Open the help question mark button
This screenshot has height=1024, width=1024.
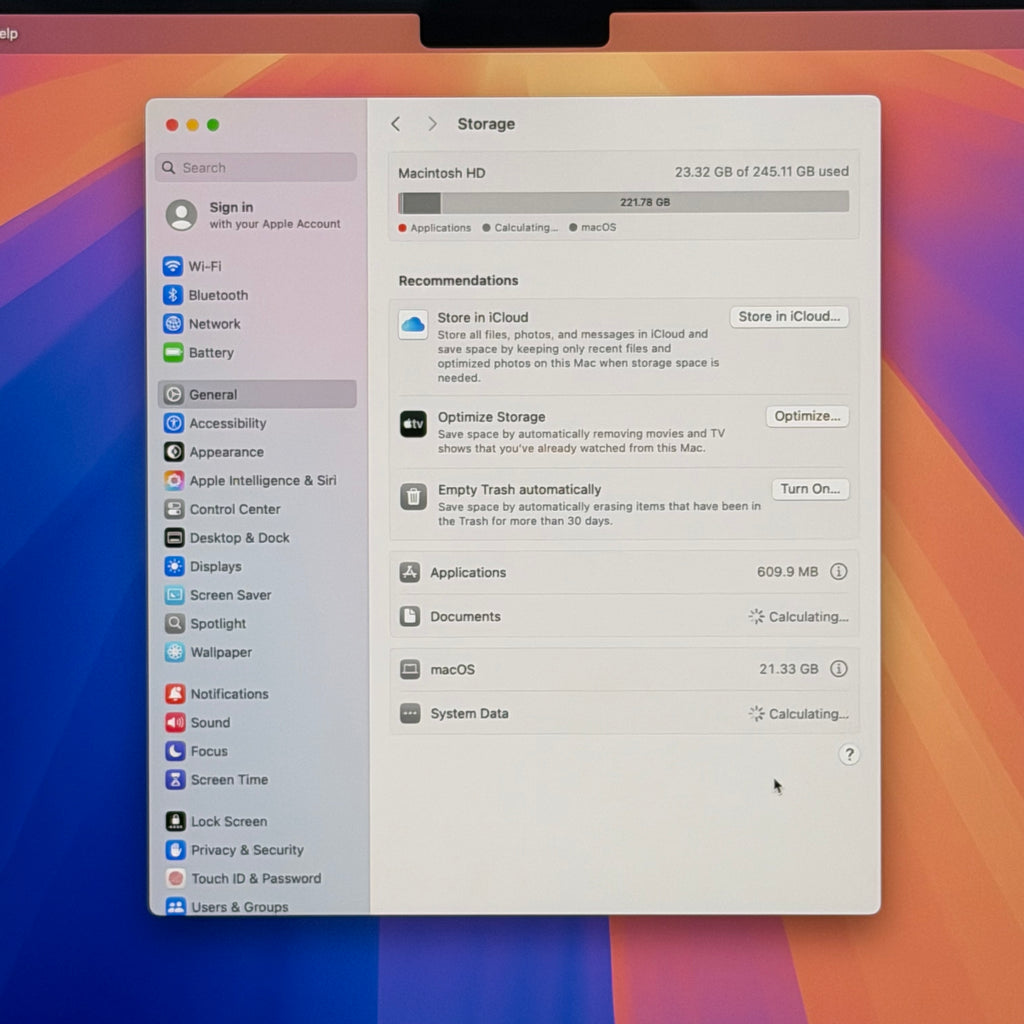coord(849,755)
